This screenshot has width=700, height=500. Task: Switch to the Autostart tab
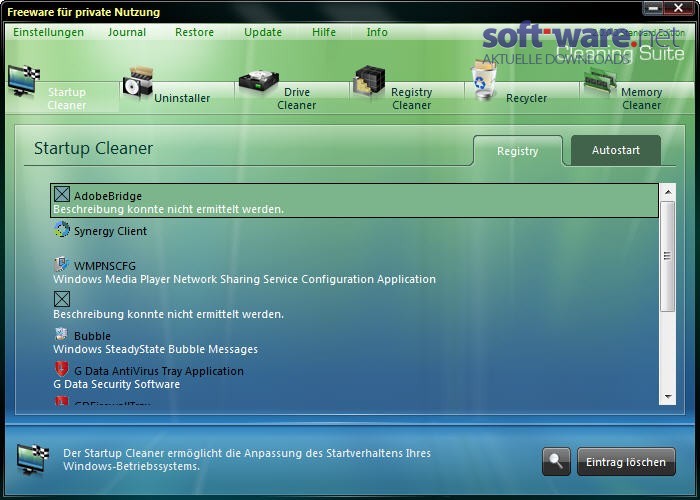click(616, 150)
